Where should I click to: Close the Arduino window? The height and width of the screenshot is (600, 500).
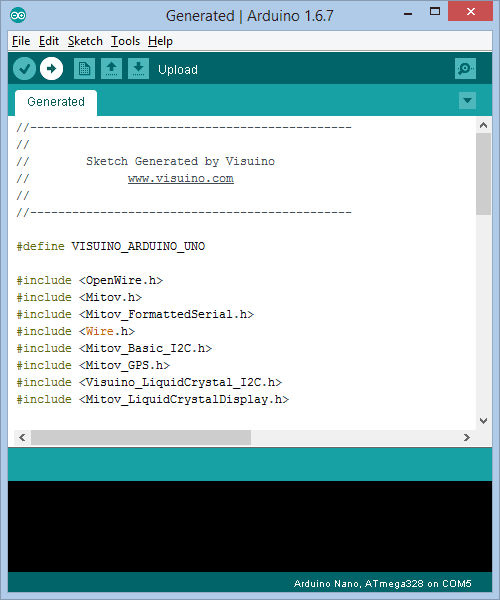pos(471,11)
